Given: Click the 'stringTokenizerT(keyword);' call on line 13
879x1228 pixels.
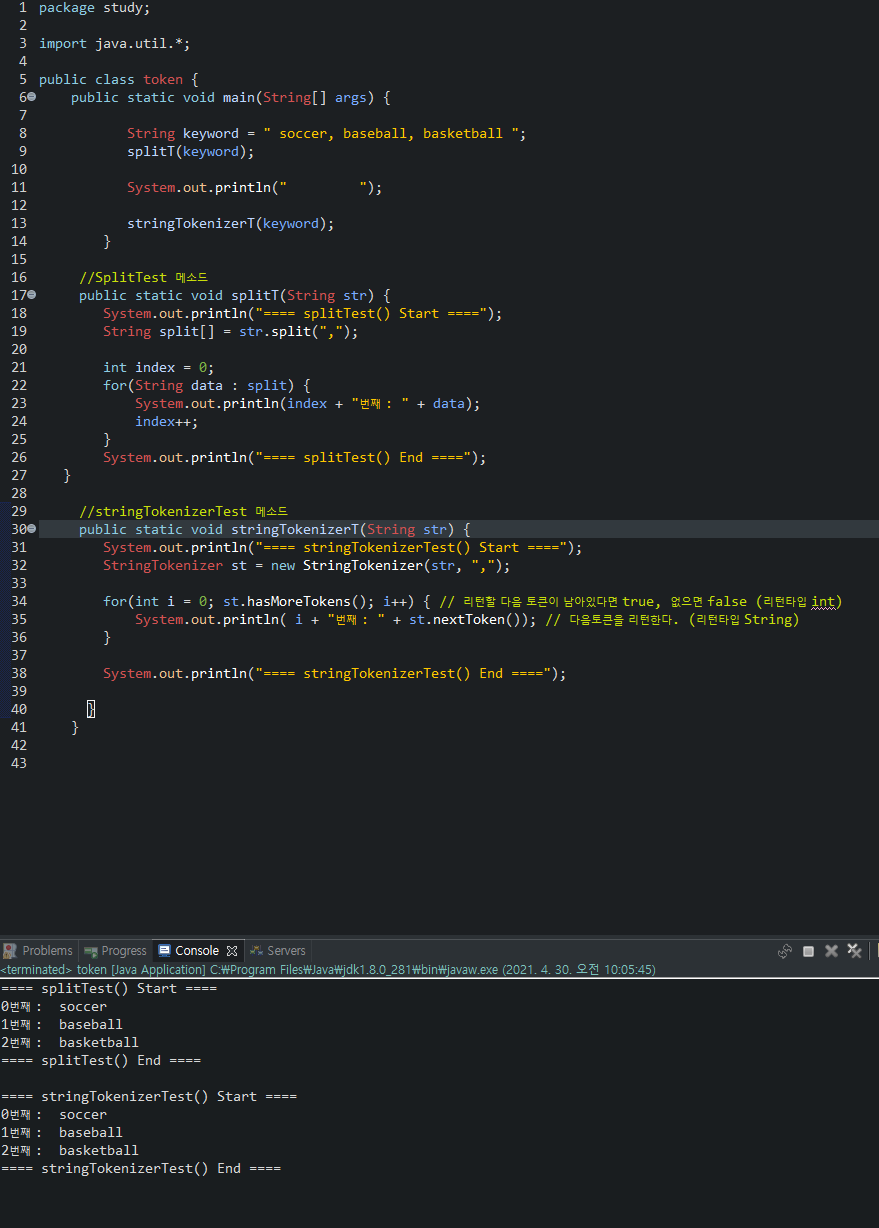Looking at the screenshot, I should 231,224.
